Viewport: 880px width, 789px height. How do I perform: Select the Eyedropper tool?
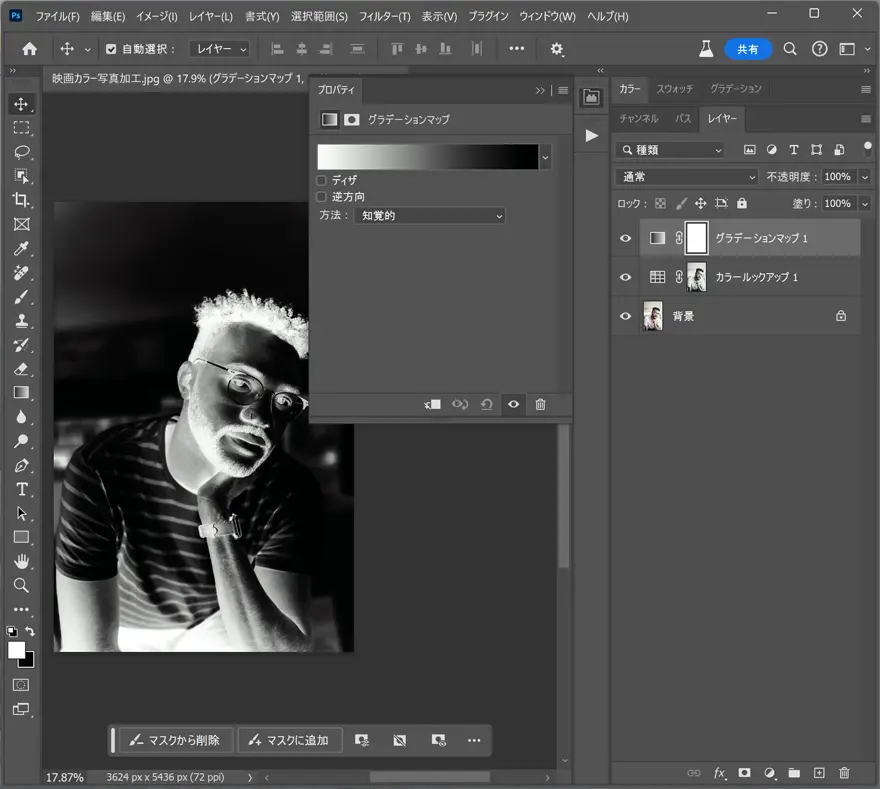pos(21,249)
